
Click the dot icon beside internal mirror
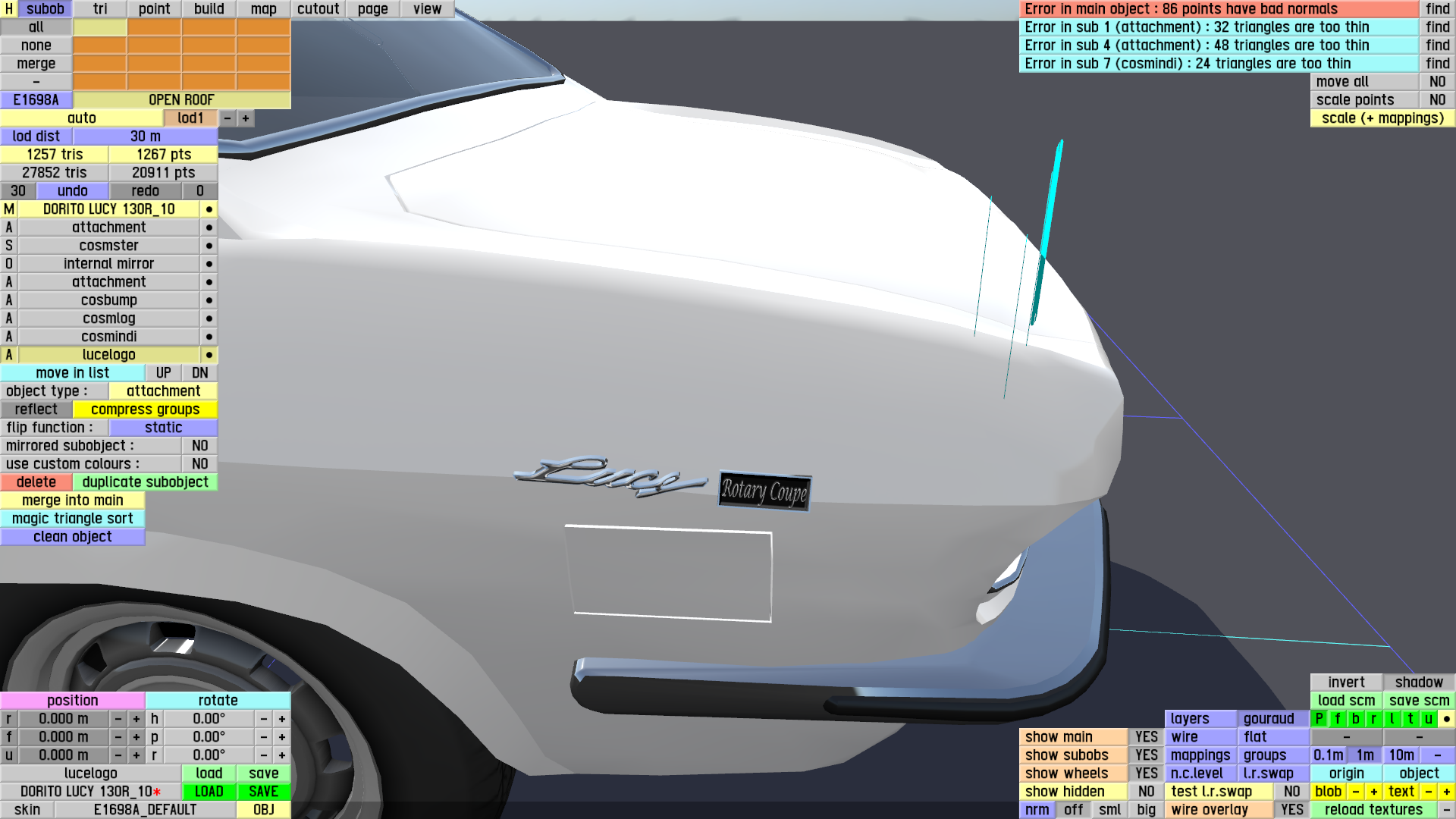(x=209, y=264)
